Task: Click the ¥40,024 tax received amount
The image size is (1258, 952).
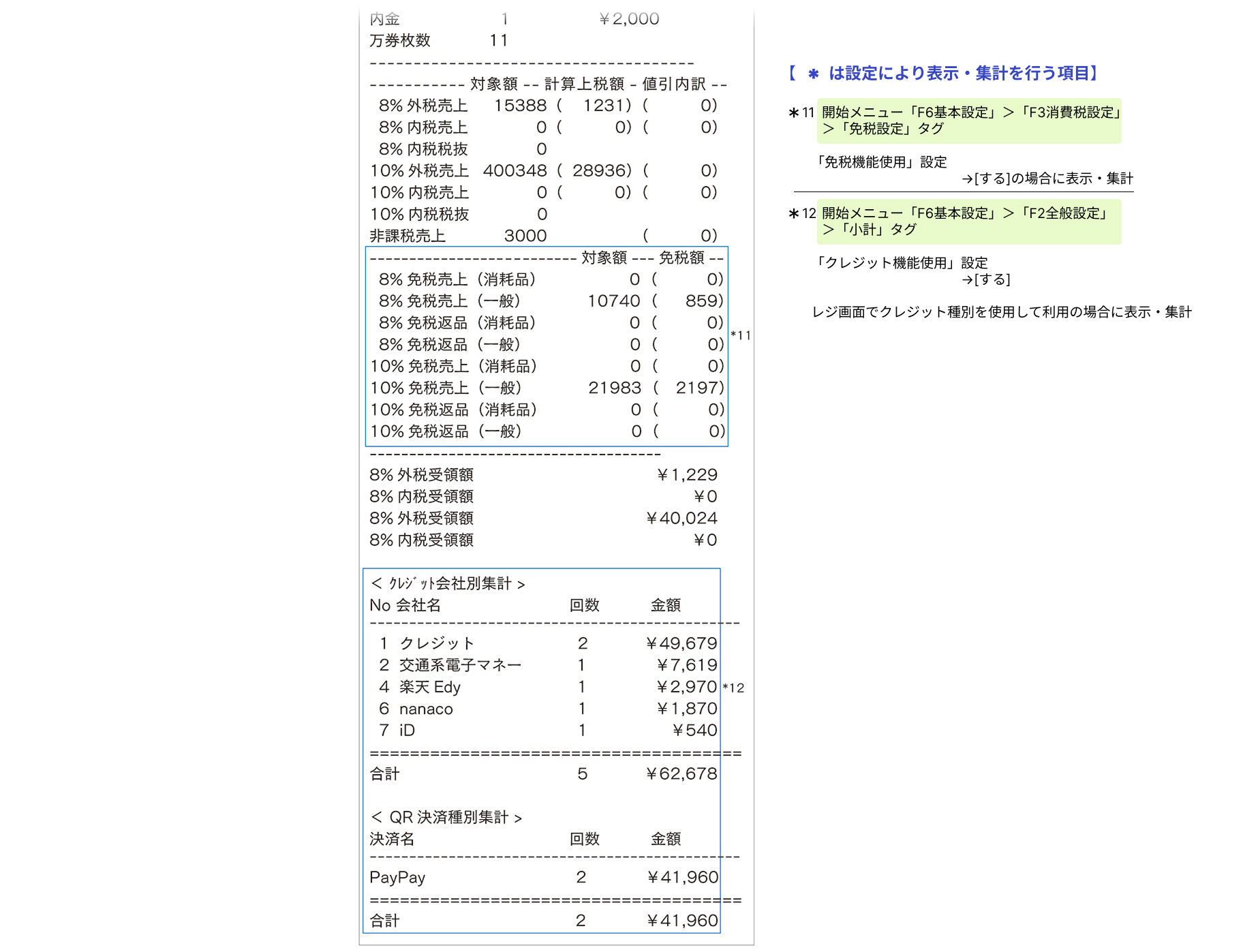Action: 681,519
